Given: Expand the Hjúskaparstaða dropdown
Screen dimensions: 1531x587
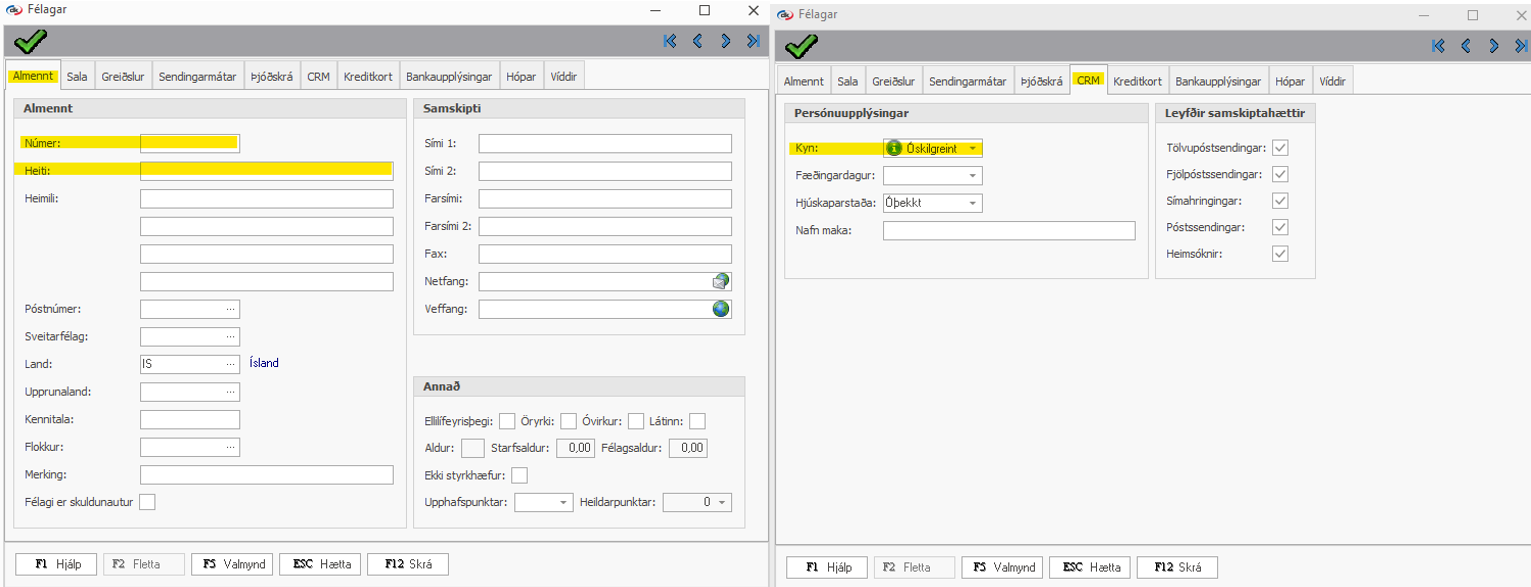Looking at the screenshot, I should (972, 203).
